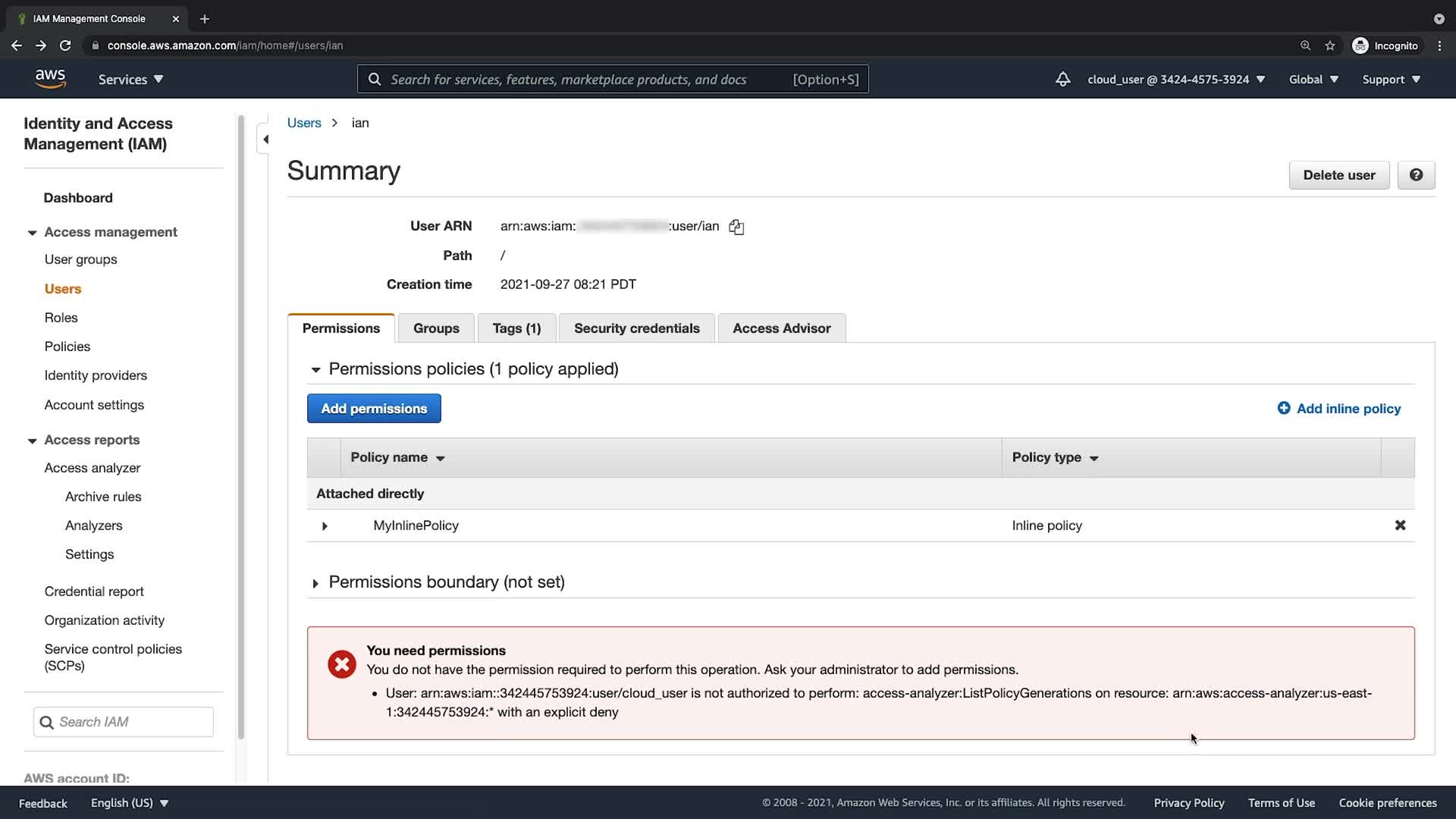Switch to the Security credentials tab
The width and height of the screenshot is (1456, 819).
pos(636,328)
